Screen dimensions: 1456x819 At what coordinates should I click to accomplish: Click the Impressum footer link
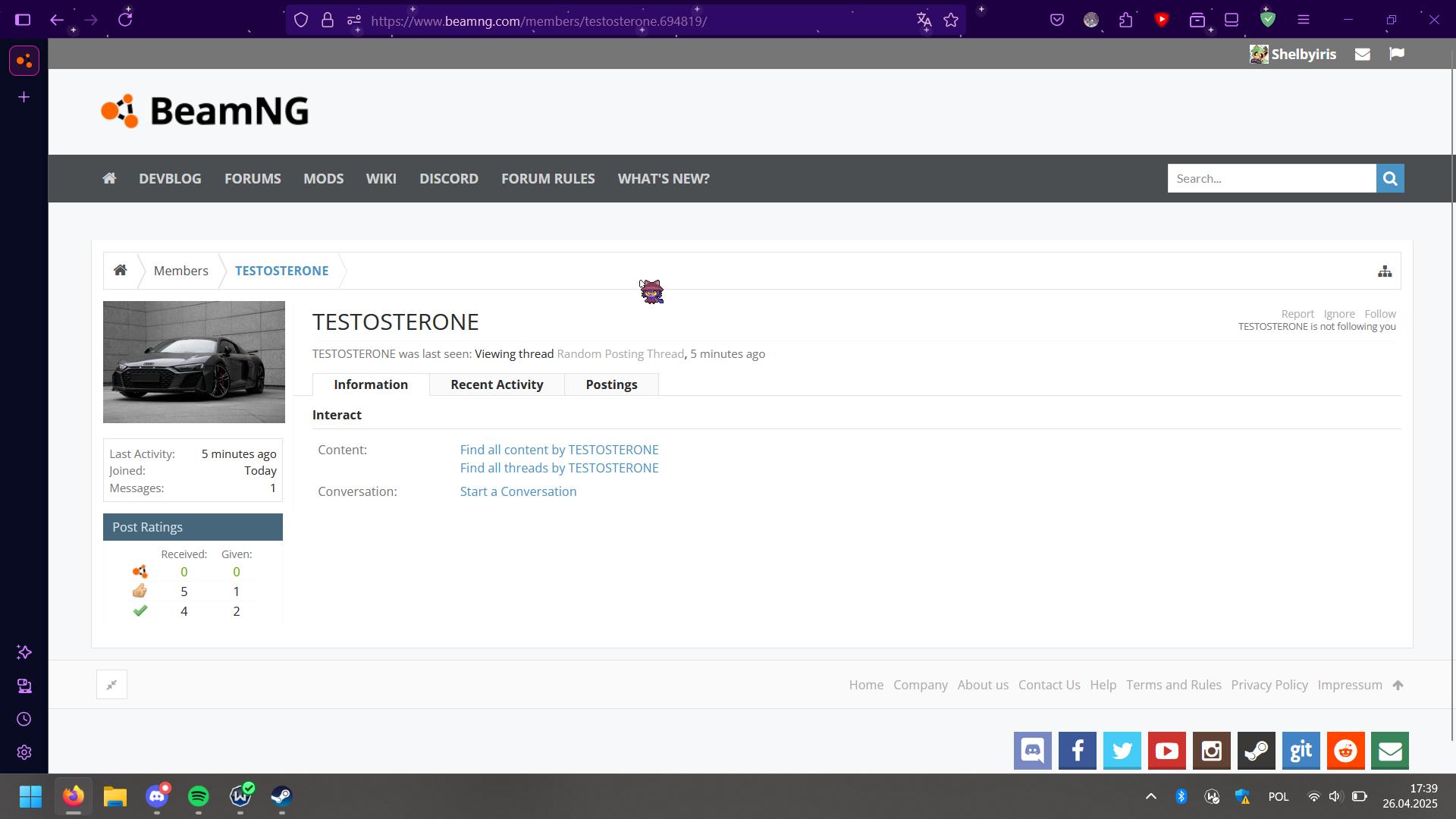coord(1350,685)
